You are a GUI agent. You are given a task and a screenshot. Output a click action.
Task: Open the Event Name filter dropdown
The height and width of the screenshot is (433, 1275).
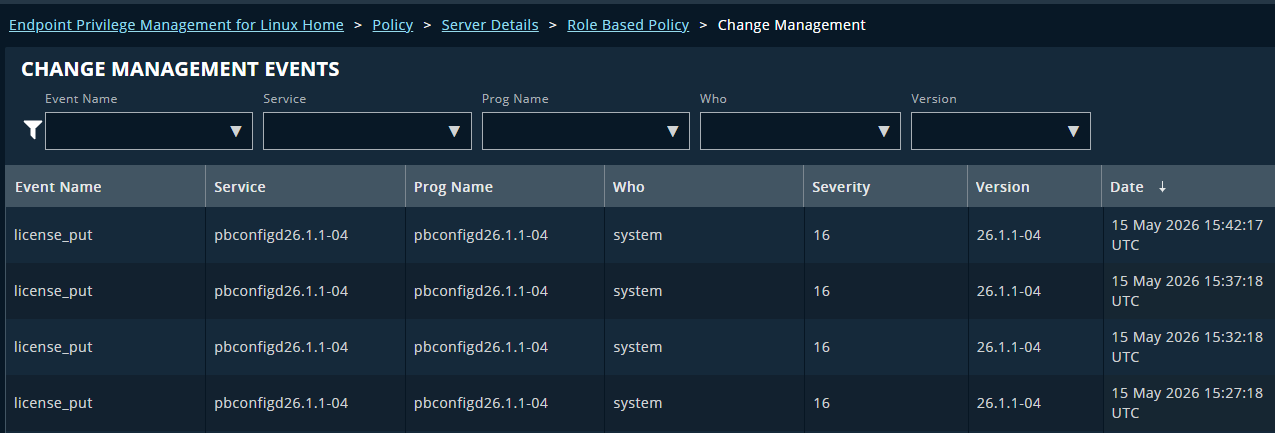pyautogui.click(x=149, y=131)
